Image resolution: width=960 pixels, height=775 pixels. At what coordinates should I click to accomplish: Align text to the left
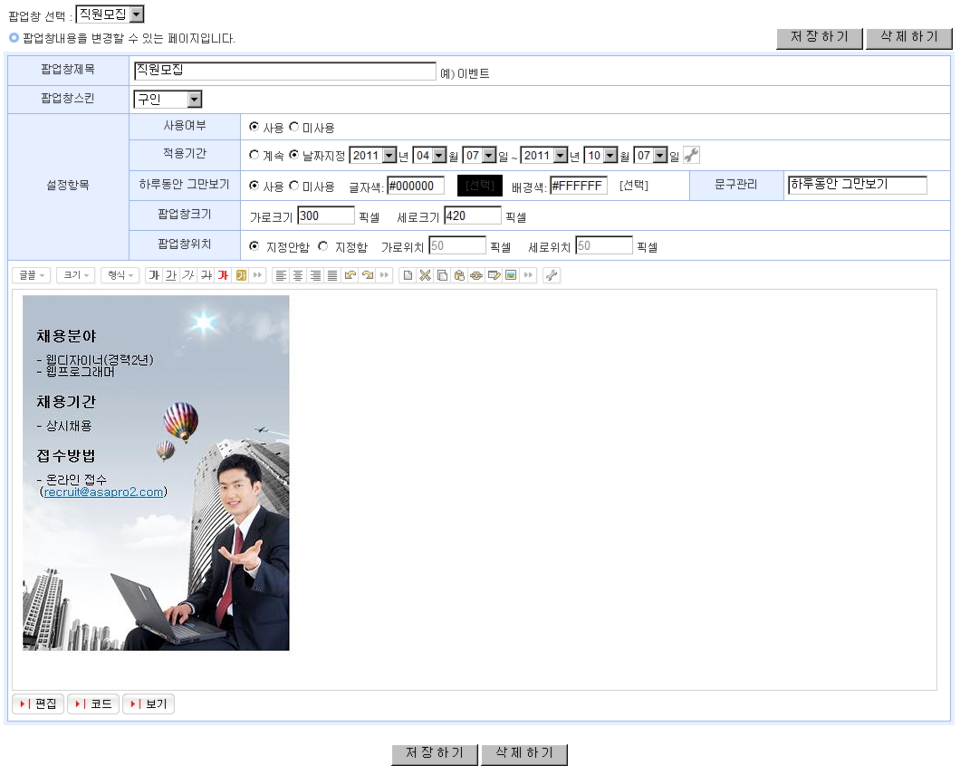281,275
